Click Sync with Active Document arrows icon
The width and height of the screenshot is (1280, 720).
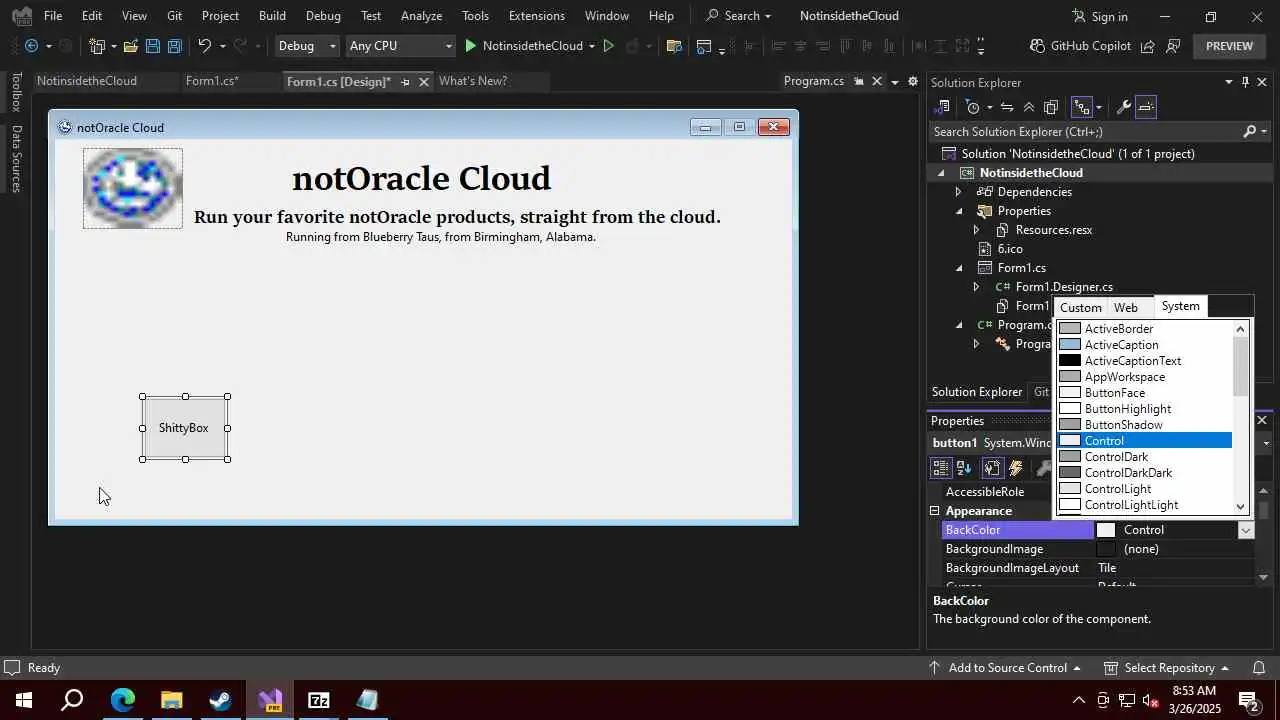pyautogui.click(x=1007, y=107)
